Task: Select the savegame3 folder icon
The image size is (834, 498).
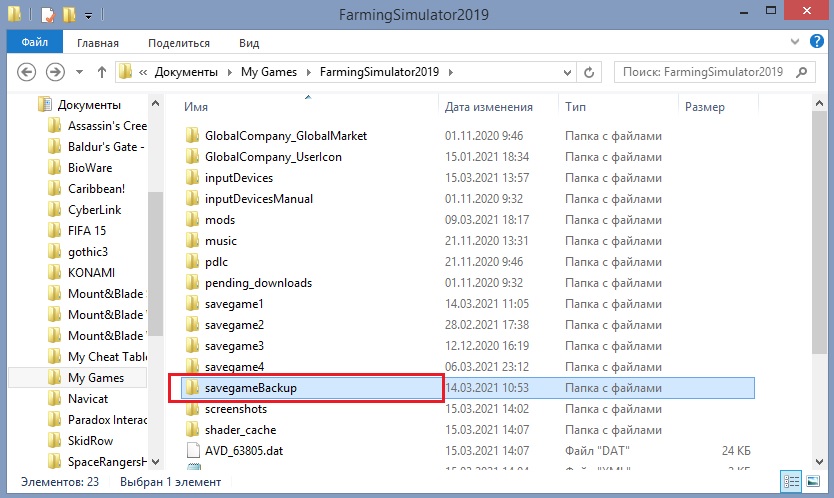Action: pos(193,346)
